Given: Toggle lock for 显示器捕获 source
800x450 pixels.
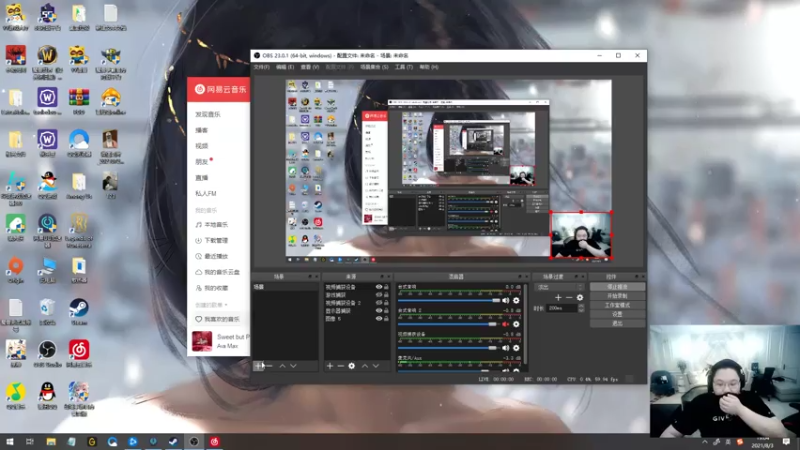Looking at the screenshot, I should (386, 311).
